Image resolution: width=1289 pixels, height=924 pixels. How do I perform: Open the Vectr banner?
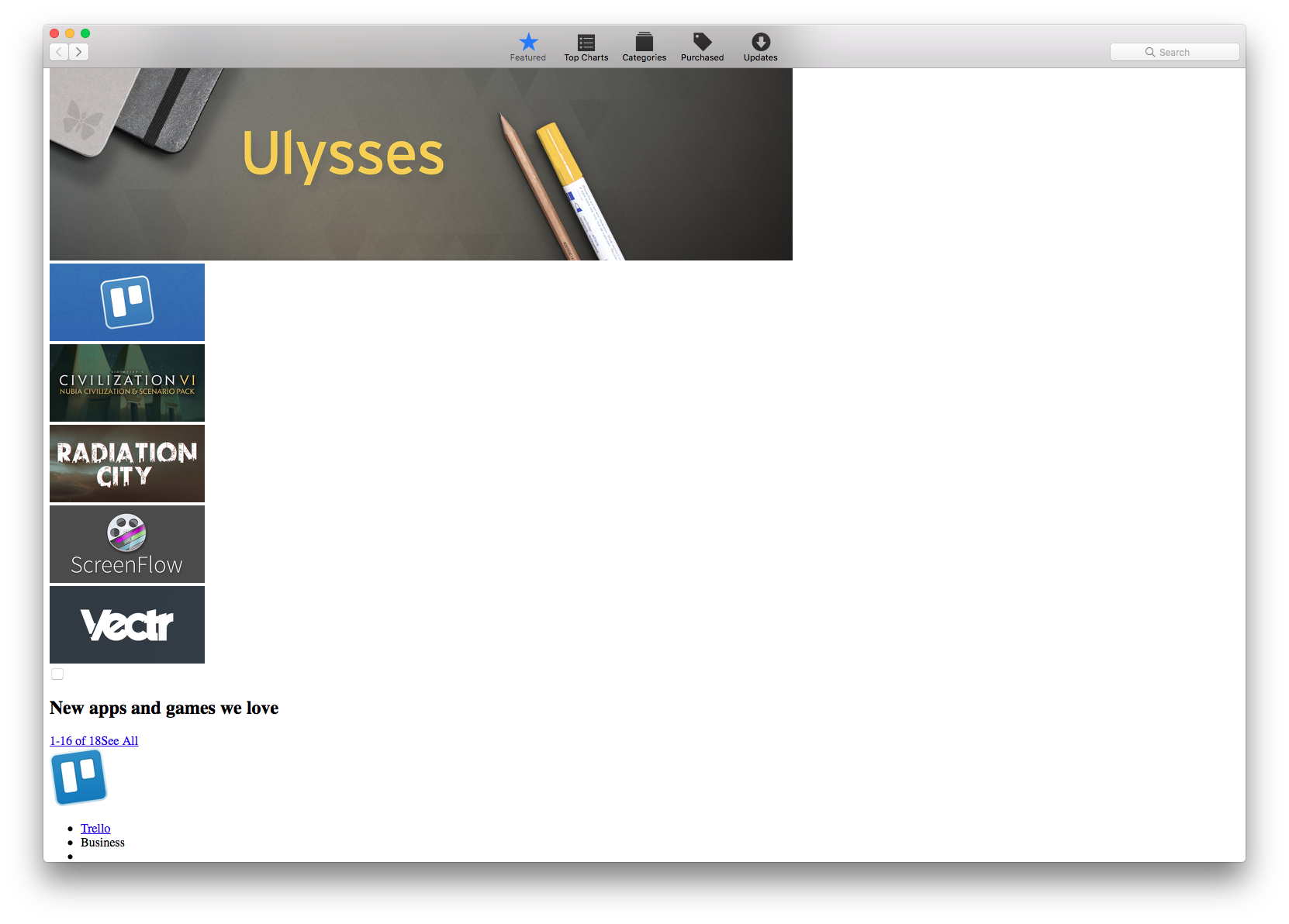[x=127, y=625]
